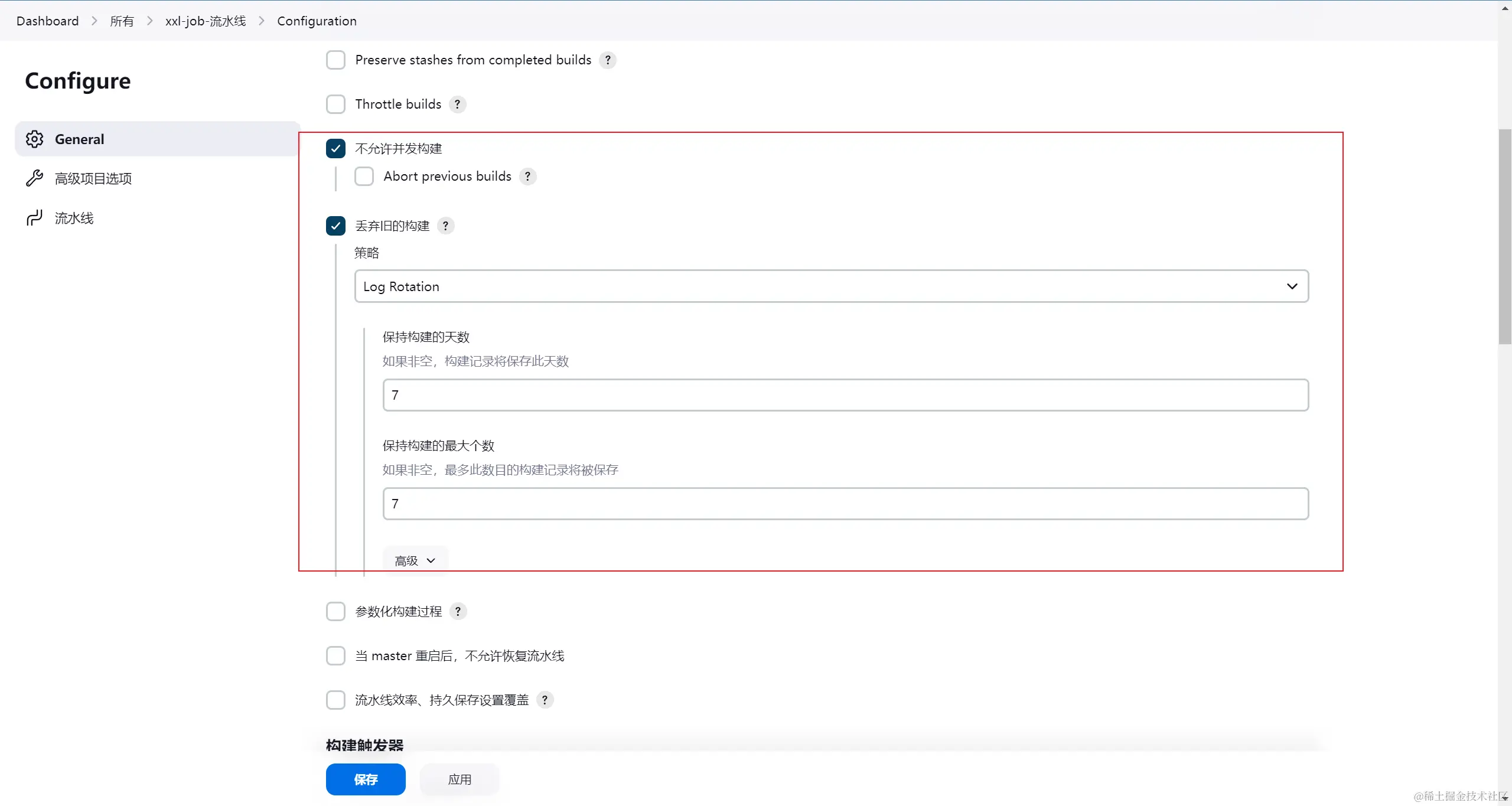This screenshot has width=1512, height=806.
Task: Click the blue 保存 save button
Action: pos(365,779)
